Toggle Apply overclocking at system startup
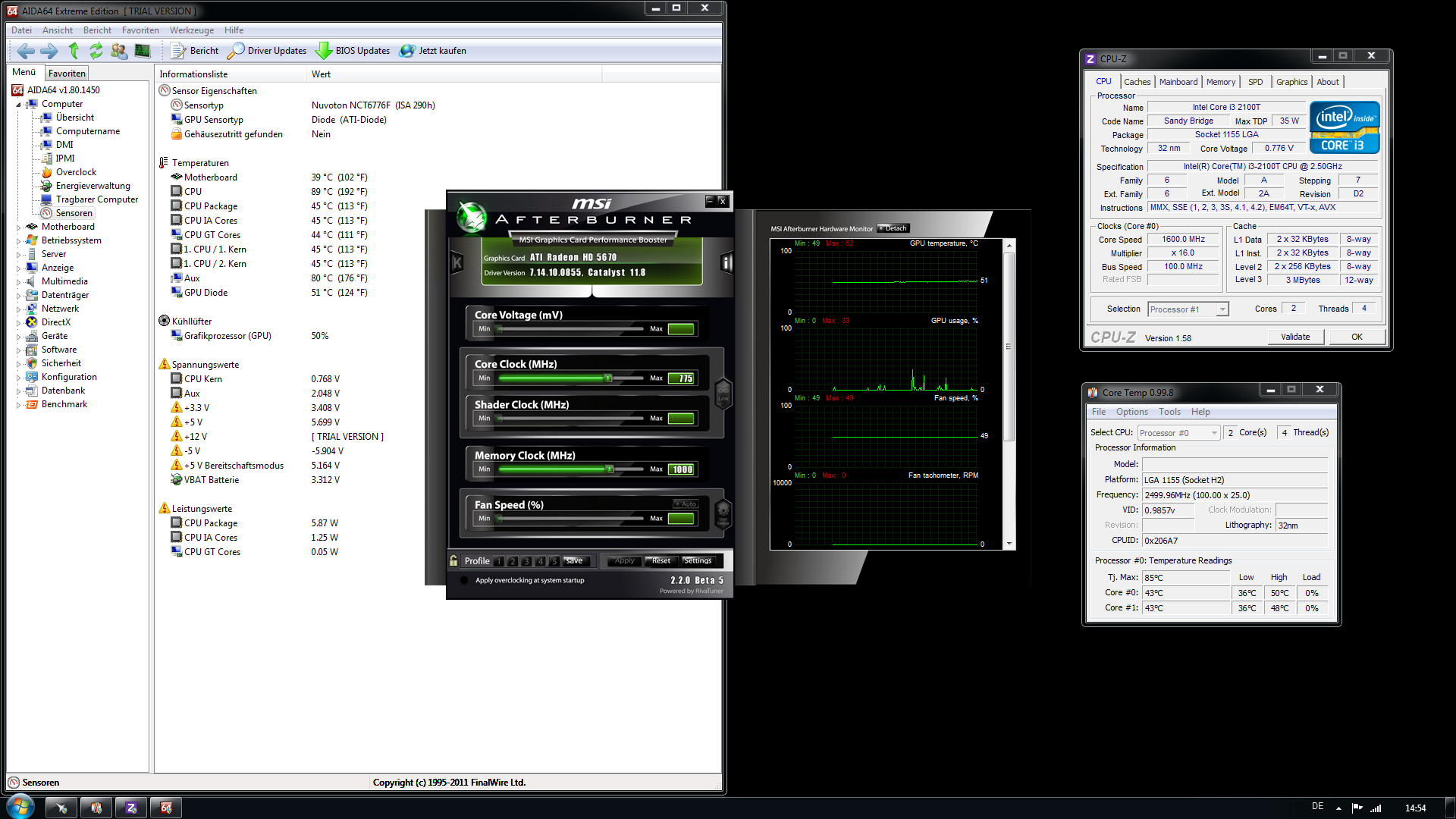 [x=464, y=580]
